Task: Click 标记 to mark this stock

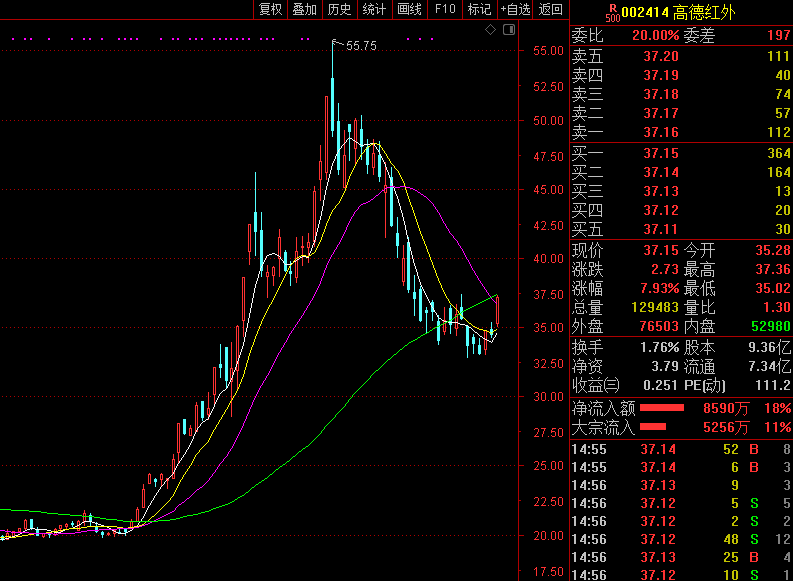Action: (479, 10)
